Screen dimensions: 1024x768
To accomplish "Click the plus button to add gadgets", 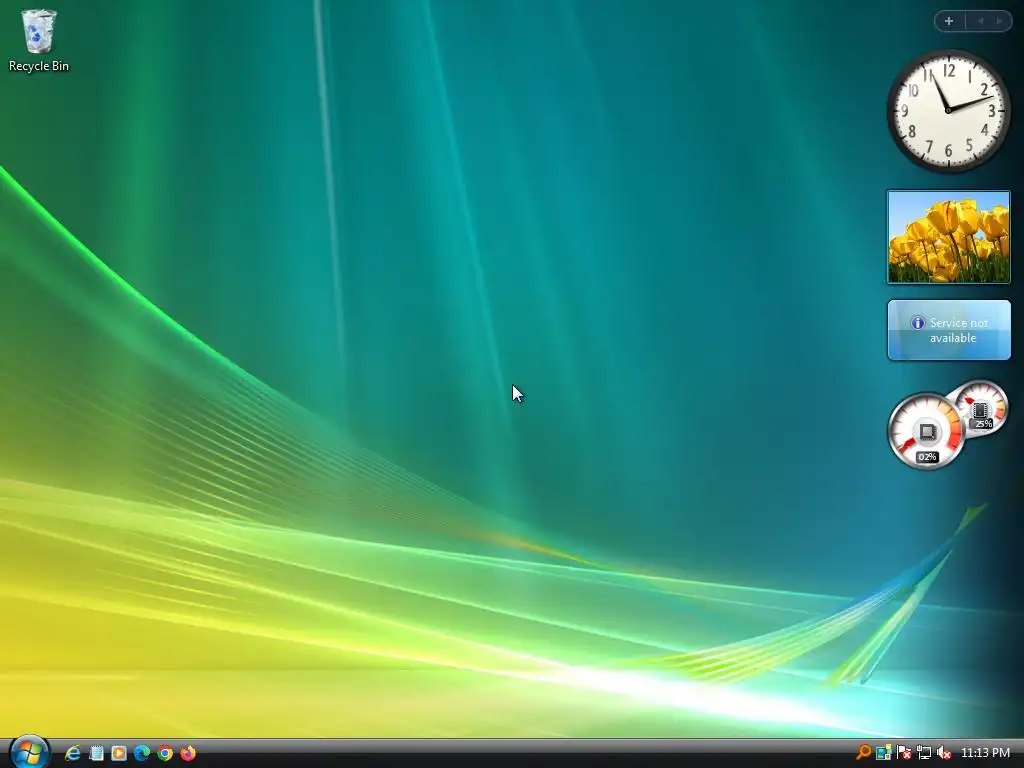I will coord(949,21).
